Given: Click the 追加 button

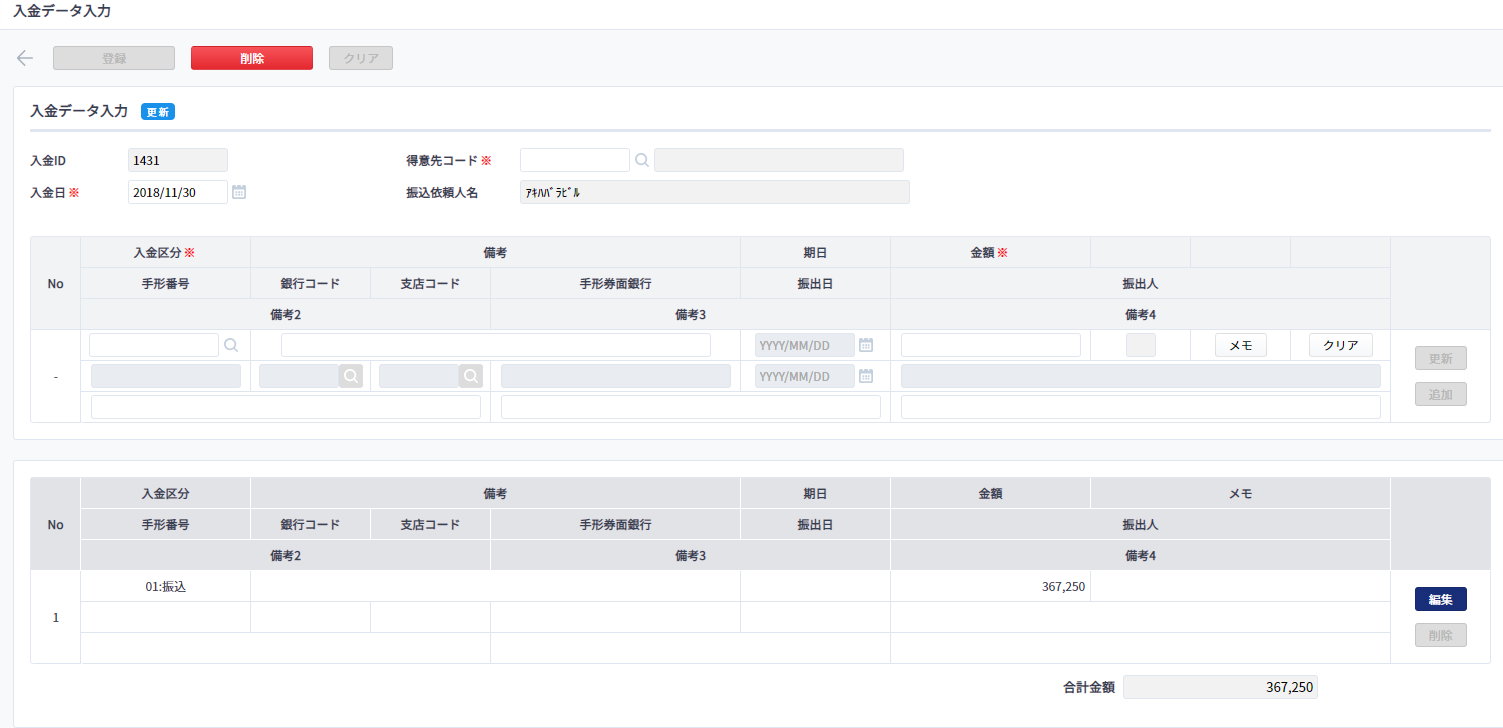Looking at the screenshot, I should (x=1441, y=394).
